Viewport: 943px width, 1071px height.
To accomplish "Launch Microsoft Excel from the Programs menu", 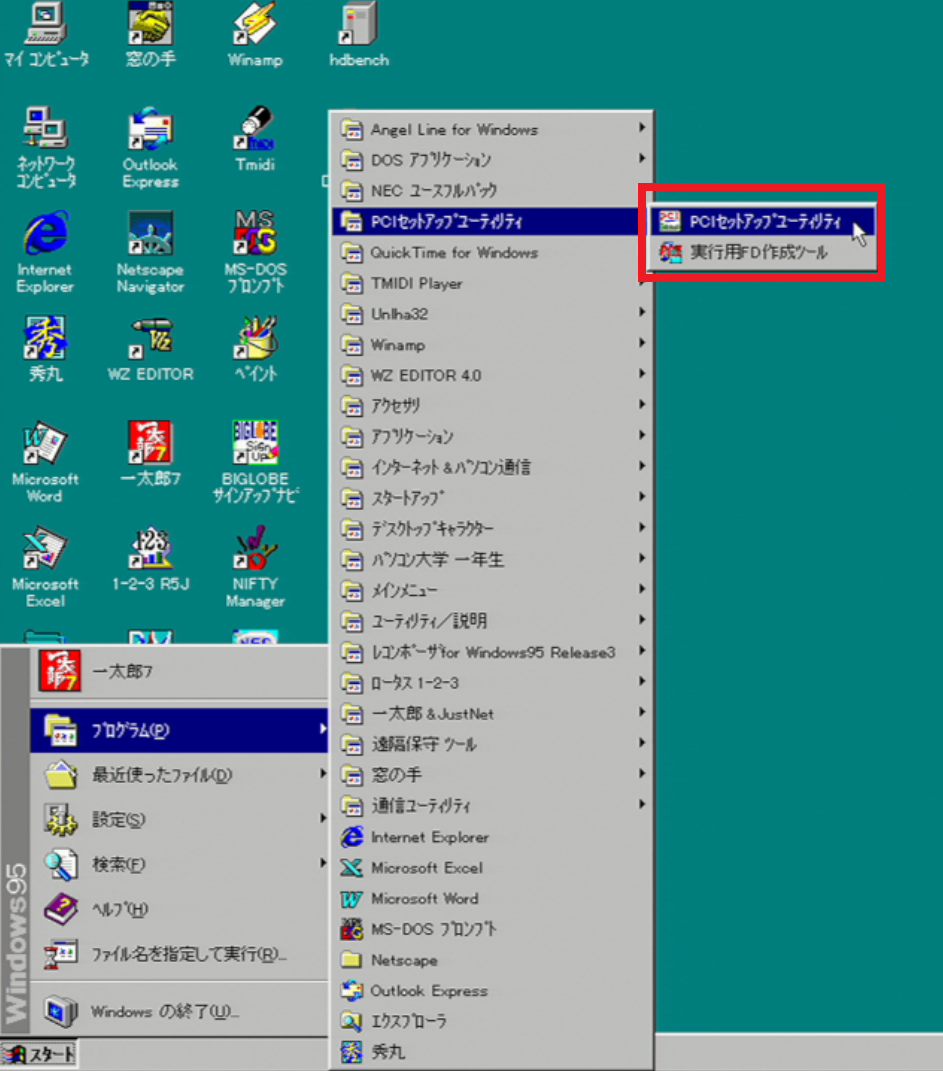I will pos(492,867).
